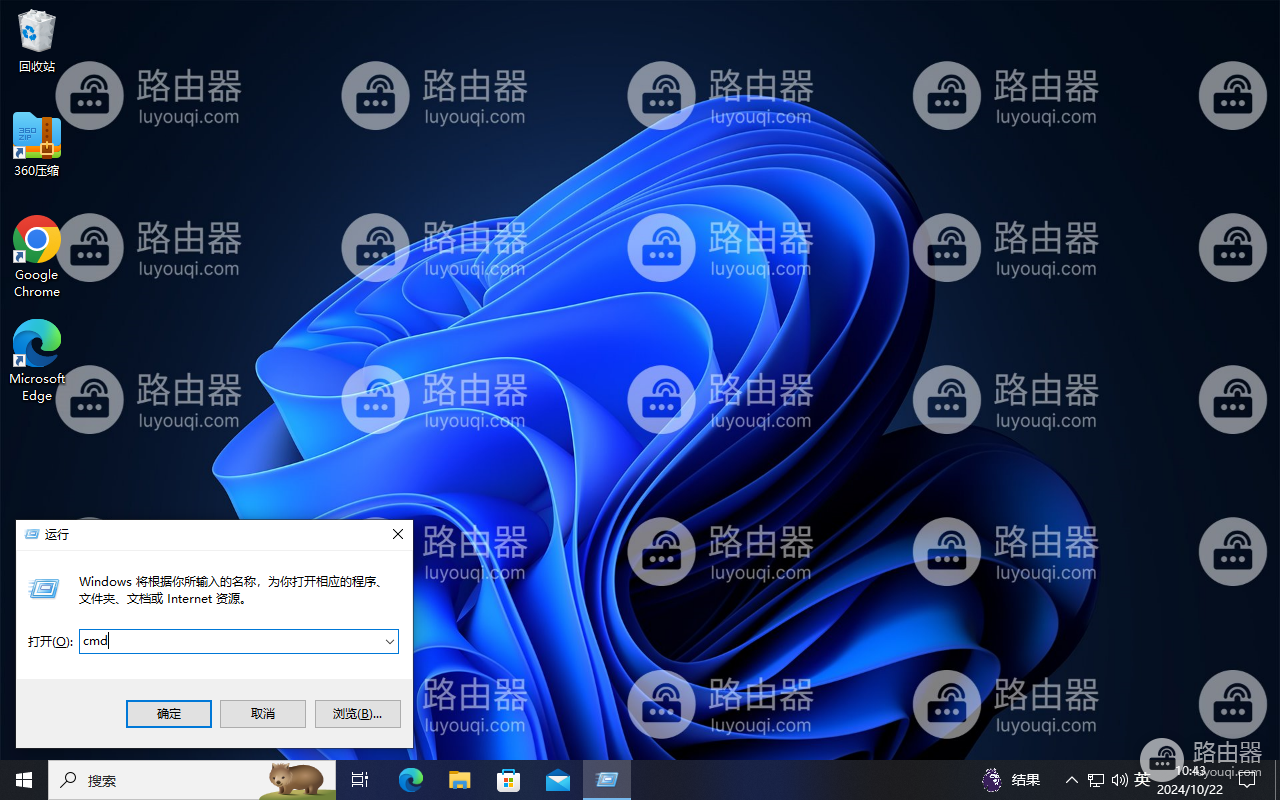This screenshot has width=1280, height=800.
Task: Show hidden system tray icons chevron
Action: pyautogui.click(x=1071, y=780)
